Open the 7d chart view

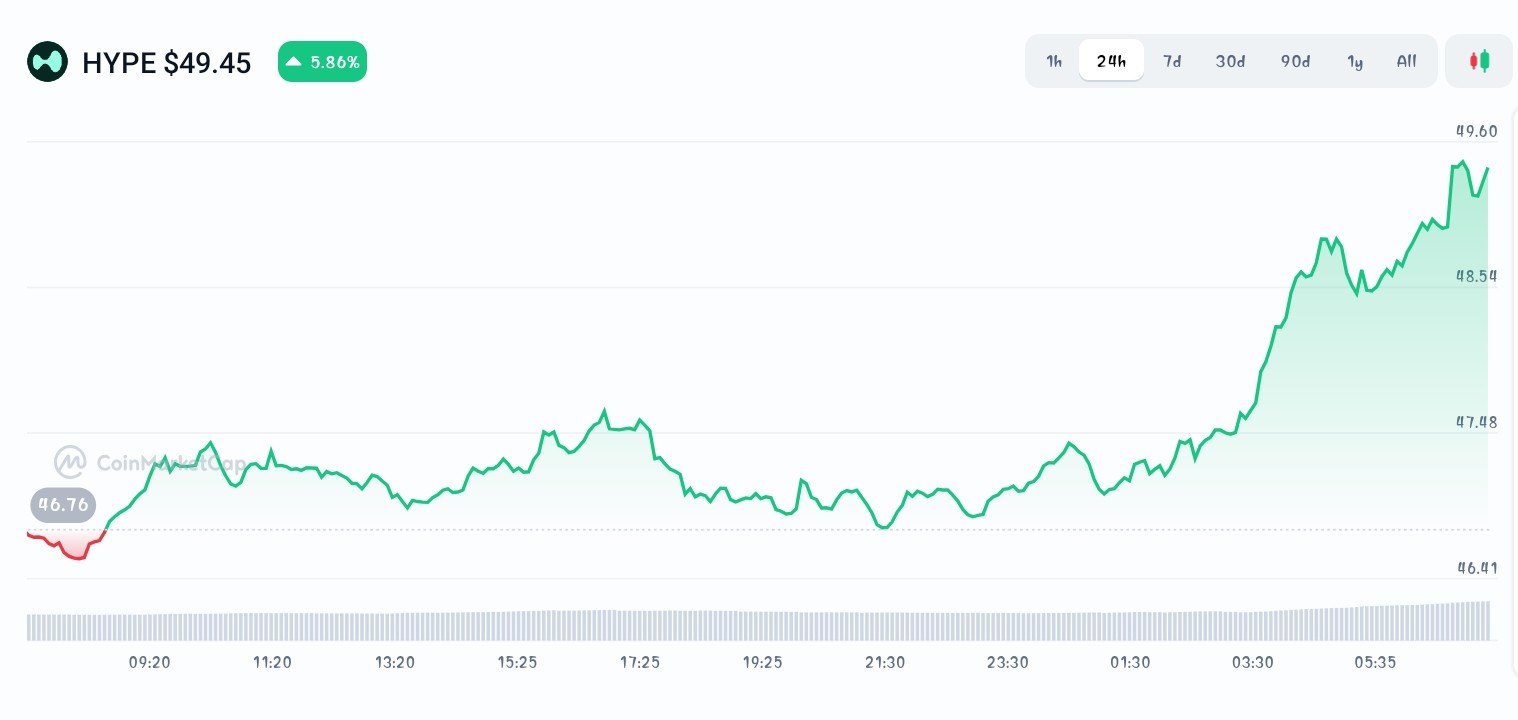tap(1172, 61)
